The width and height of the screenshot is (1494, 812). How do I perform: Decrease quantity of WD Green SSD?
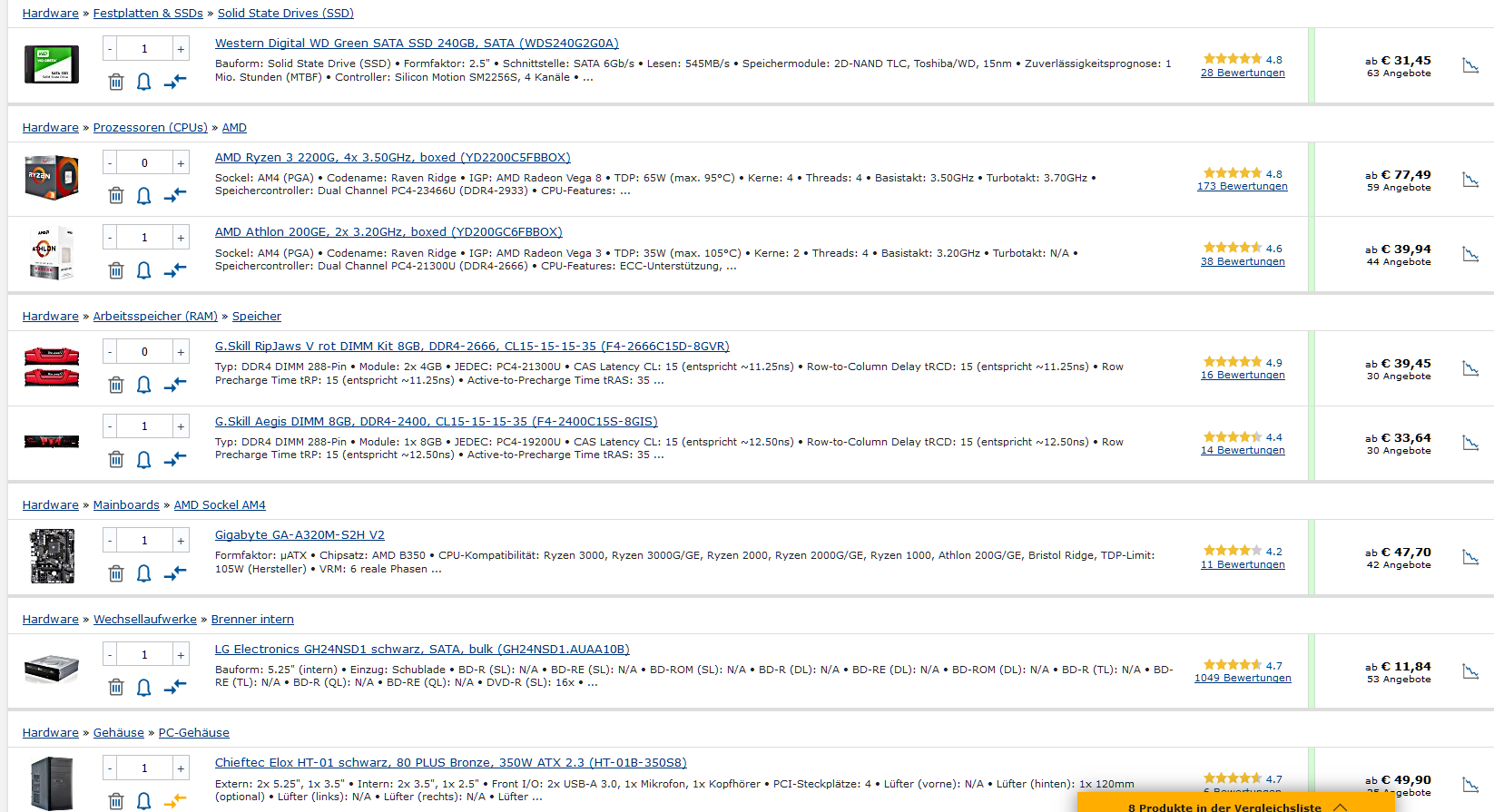pyautogui.click(x=110, y=49)
